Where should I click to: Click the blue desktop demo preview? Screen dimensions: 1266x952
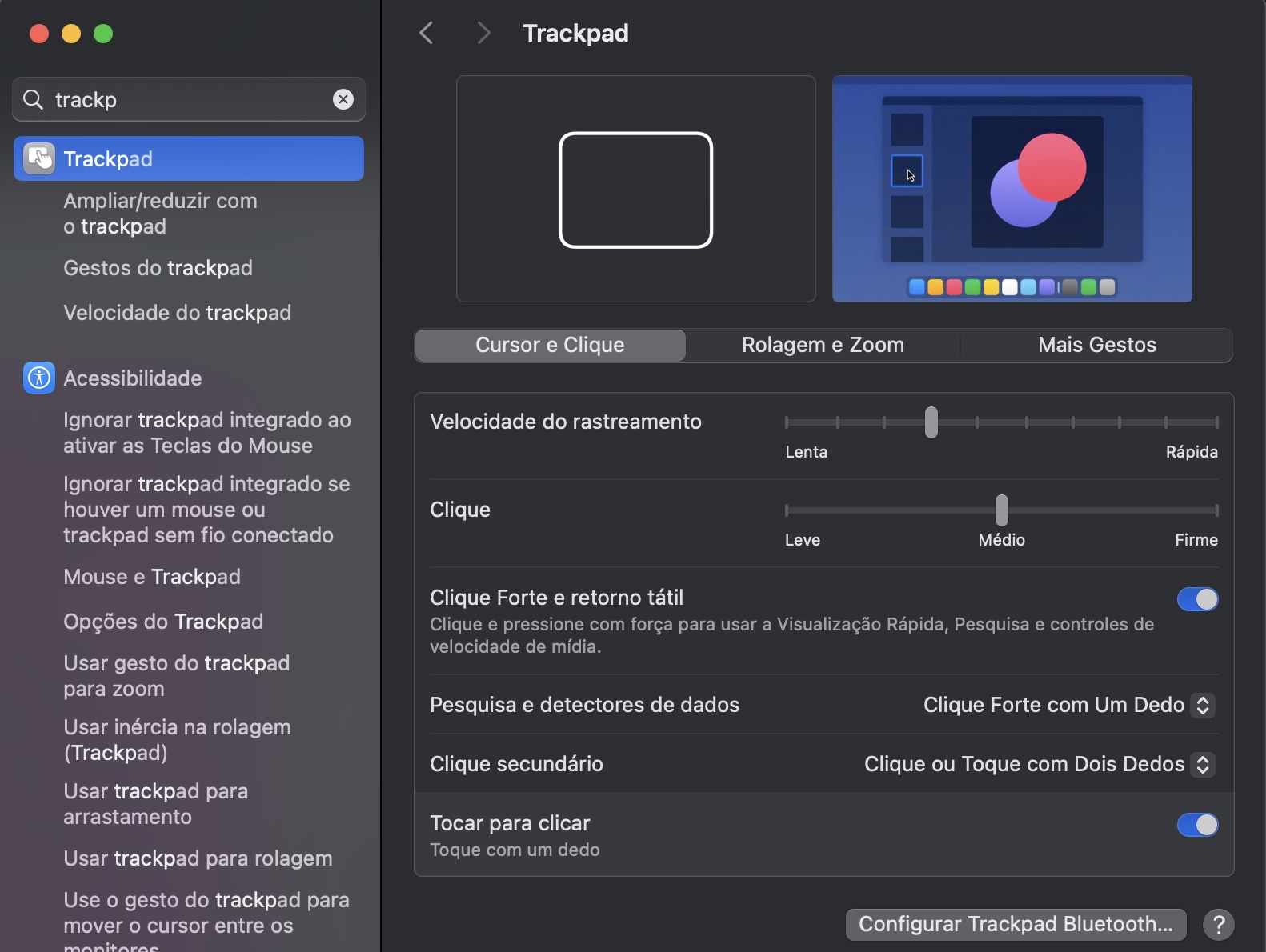(x=1012, y=189)
